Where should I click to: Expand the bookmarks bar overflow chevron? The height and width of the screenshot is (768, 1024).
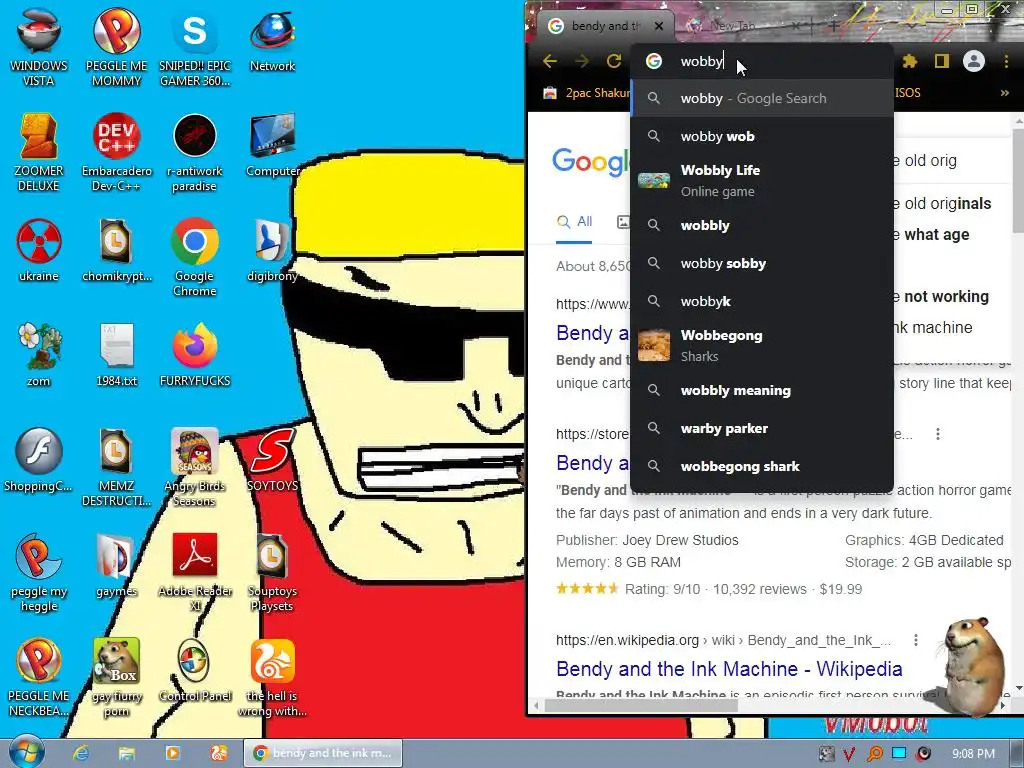(x=1004, y=93)
